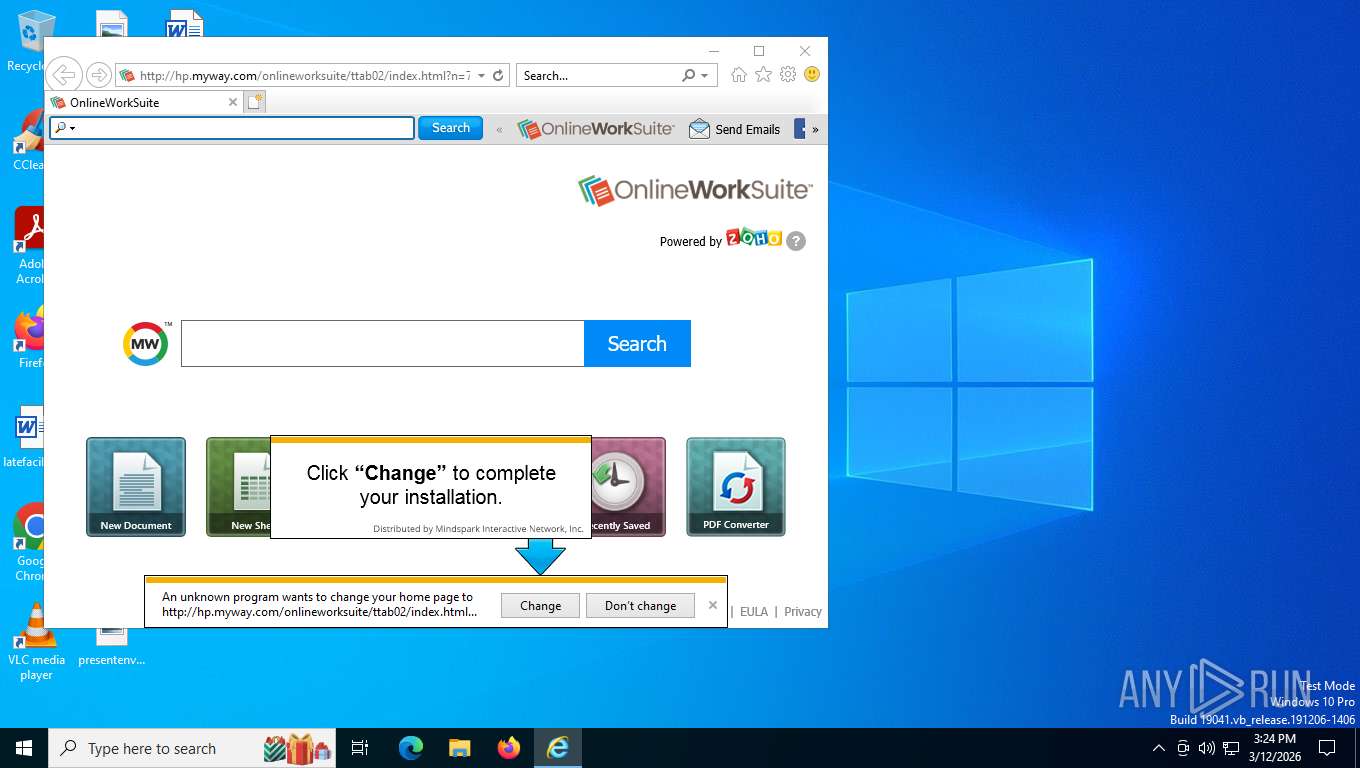The width and height of the screenshot is (1360, 768).
Task: Open the VLC media player desktop shortcut
Action: tap(36, 640)
